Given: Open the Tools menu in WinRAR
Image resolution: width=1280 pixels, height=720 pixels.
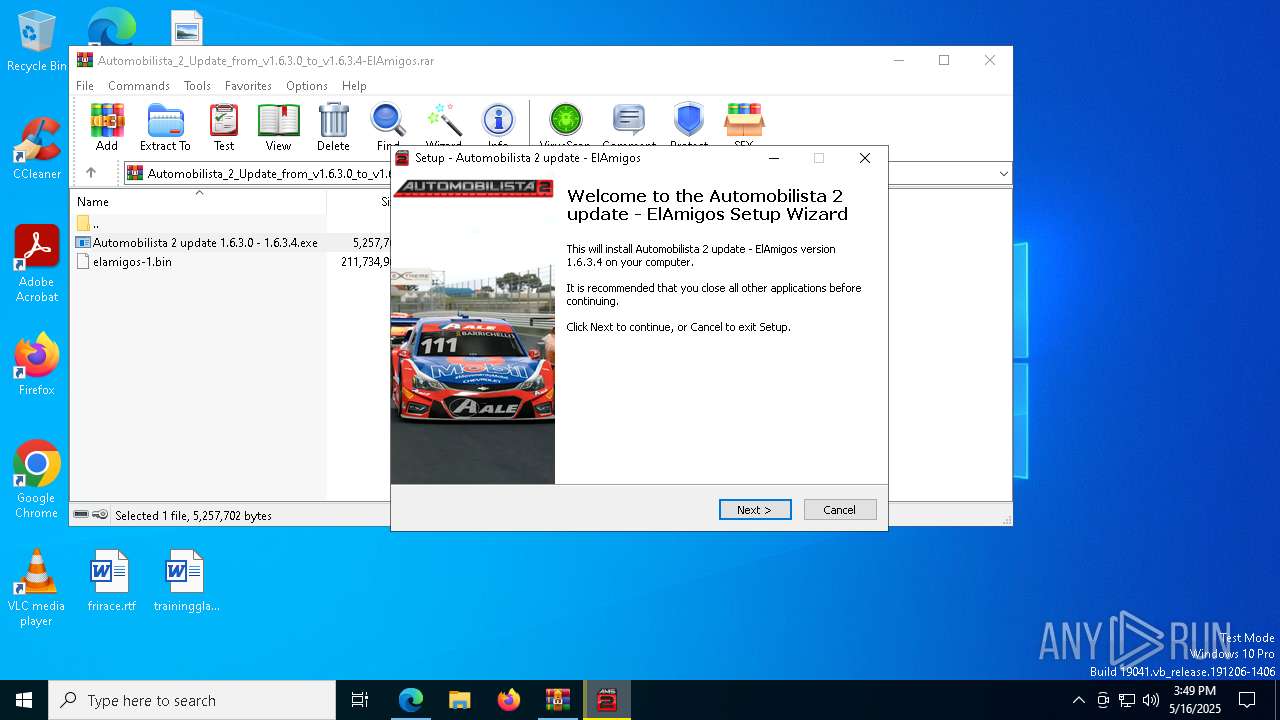Looking at the screenshot, I should click(197, 86).
